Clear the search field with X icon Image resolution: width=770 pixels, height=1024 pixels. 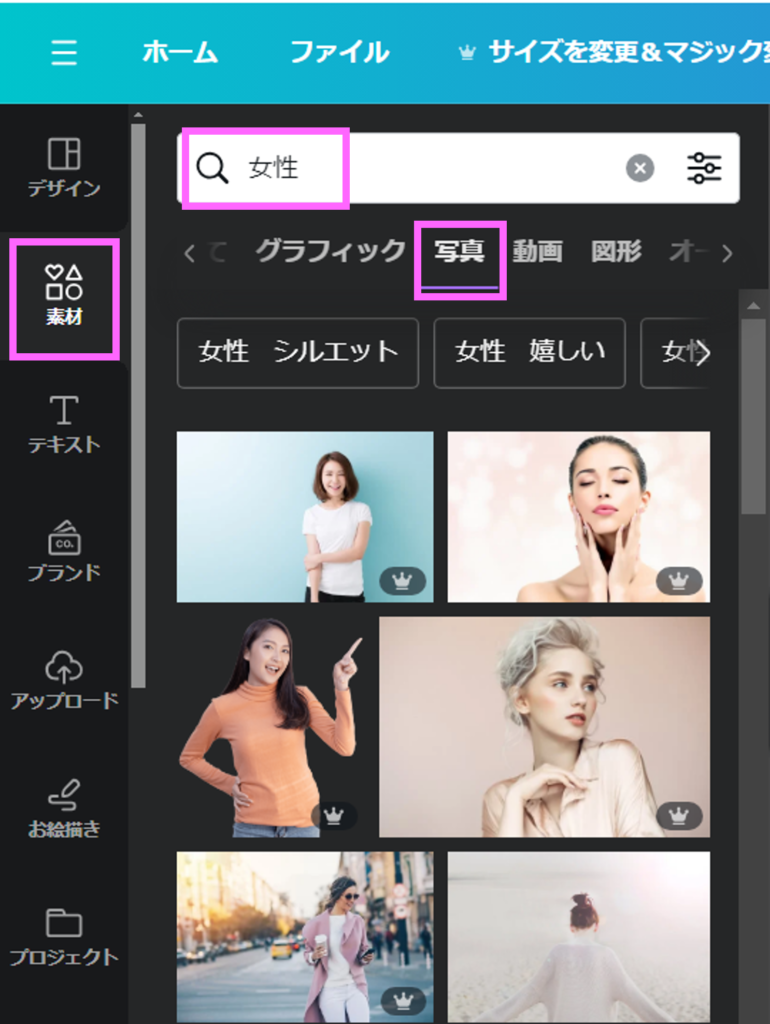coord(640,168)
